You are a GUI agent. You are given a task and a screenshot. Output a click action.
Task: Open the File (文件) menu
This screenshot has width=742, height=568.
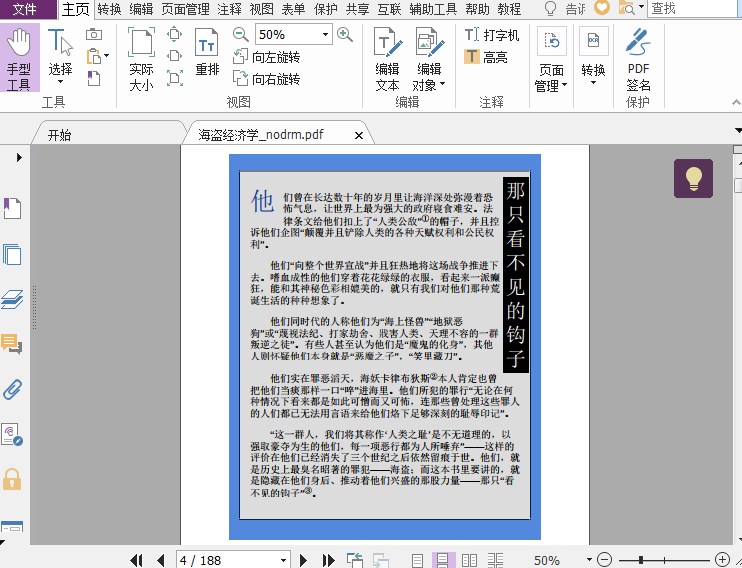click(24, 9)
